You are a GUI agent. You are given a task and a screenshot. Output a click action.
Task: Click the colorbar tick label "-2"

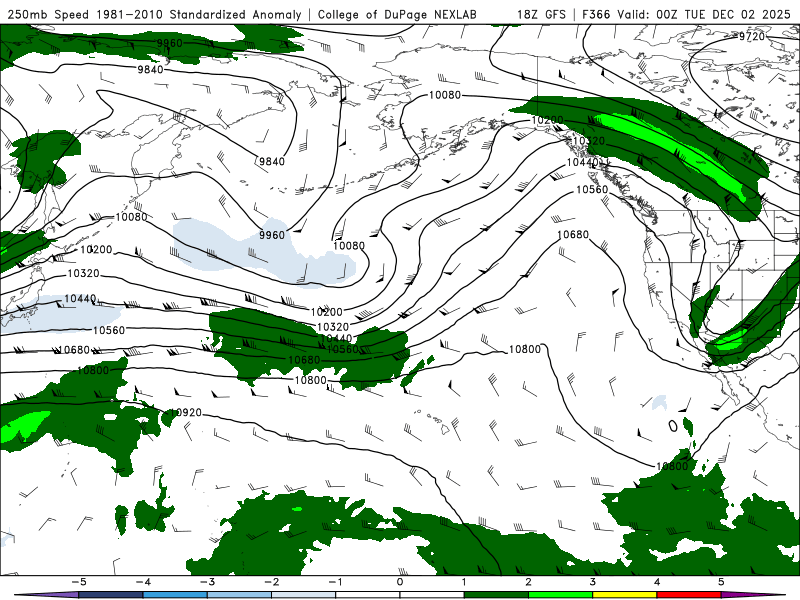coord(271,582)
